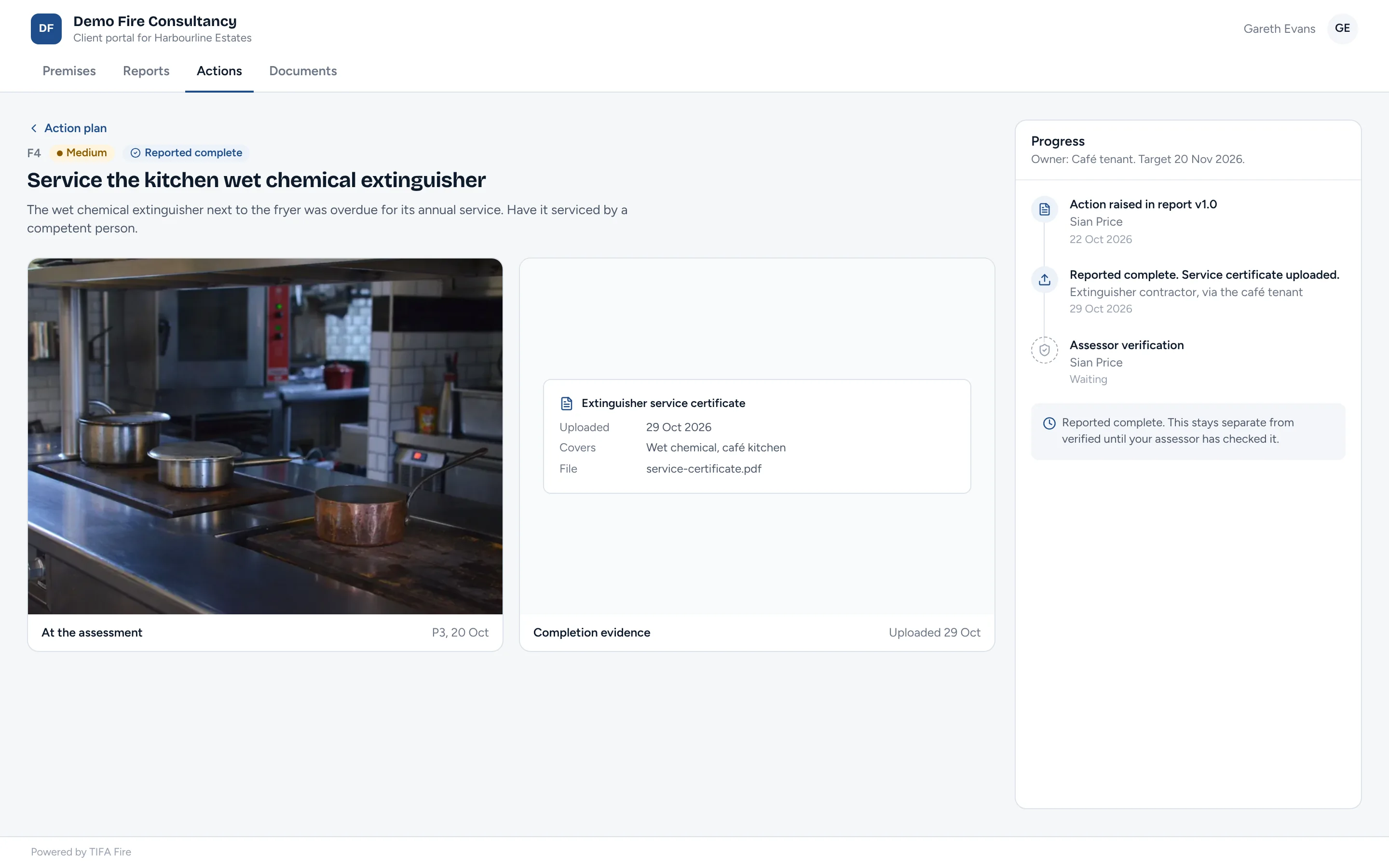
Task: Click 'Client portal for Harbourline Estates' subtitle
Action: [x=163, y=38]
